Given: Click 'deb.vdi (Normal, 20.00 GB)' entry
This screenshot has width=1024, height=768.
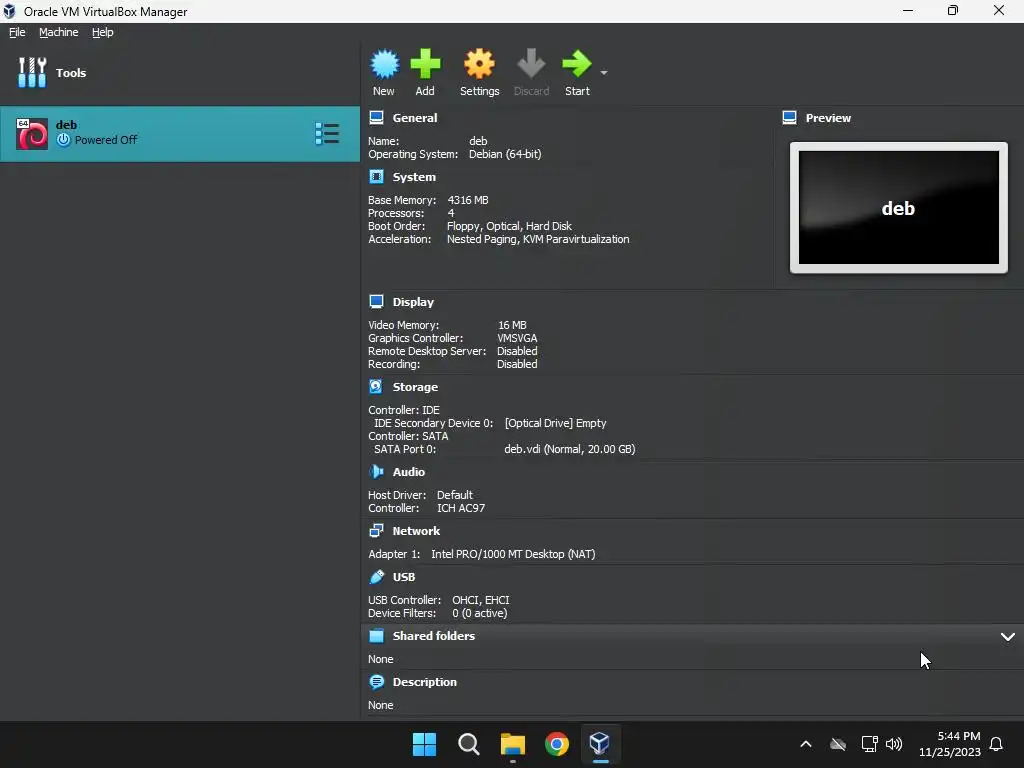Looking at the screenshot, I should click(x=569, y=449).
